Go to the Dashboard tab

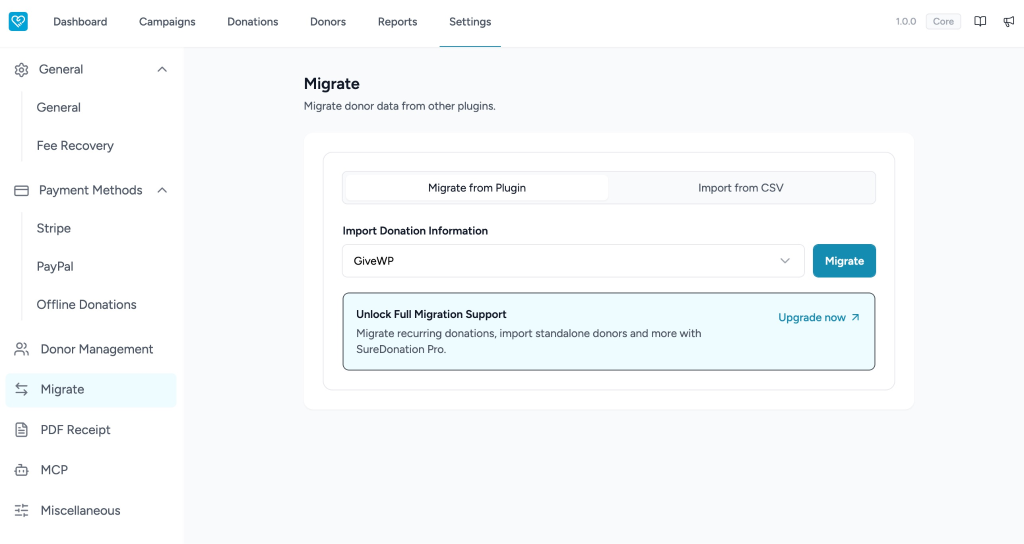tap(80, 22)
